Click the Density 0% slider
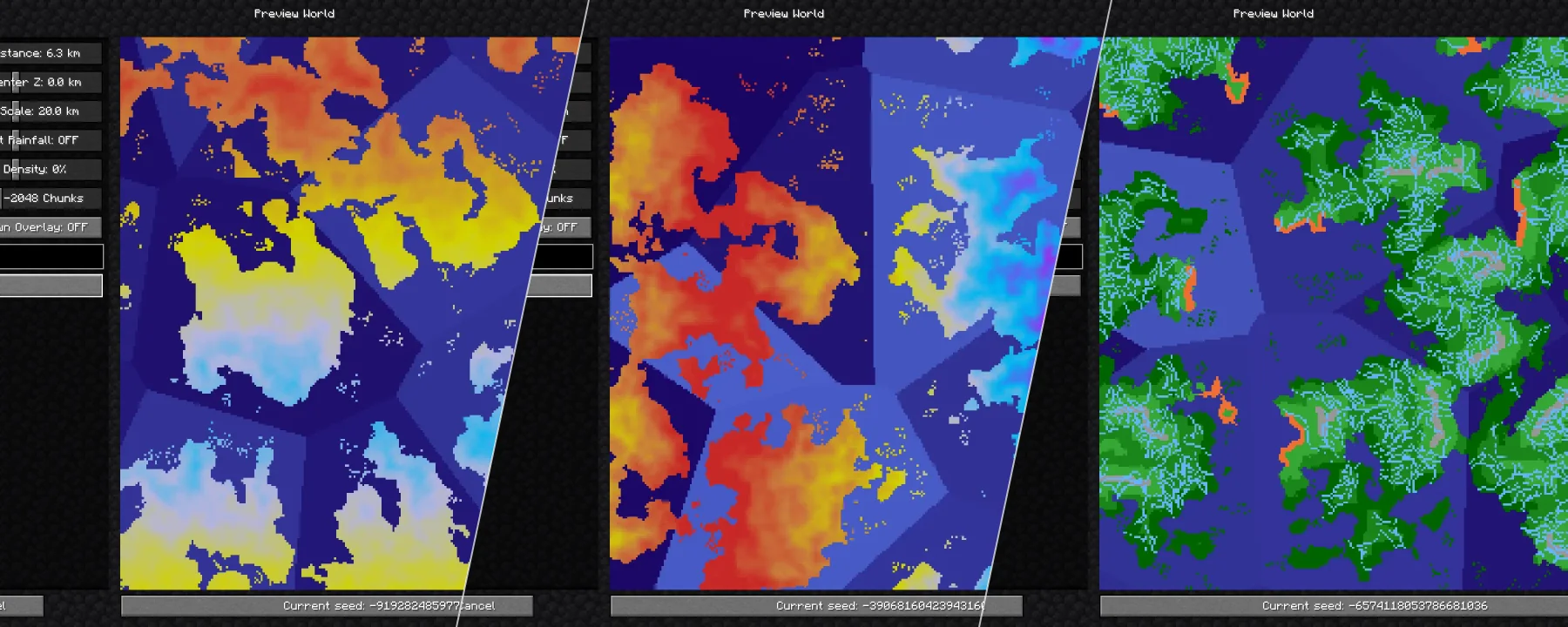1568x627 pixels. coord(51,169)
